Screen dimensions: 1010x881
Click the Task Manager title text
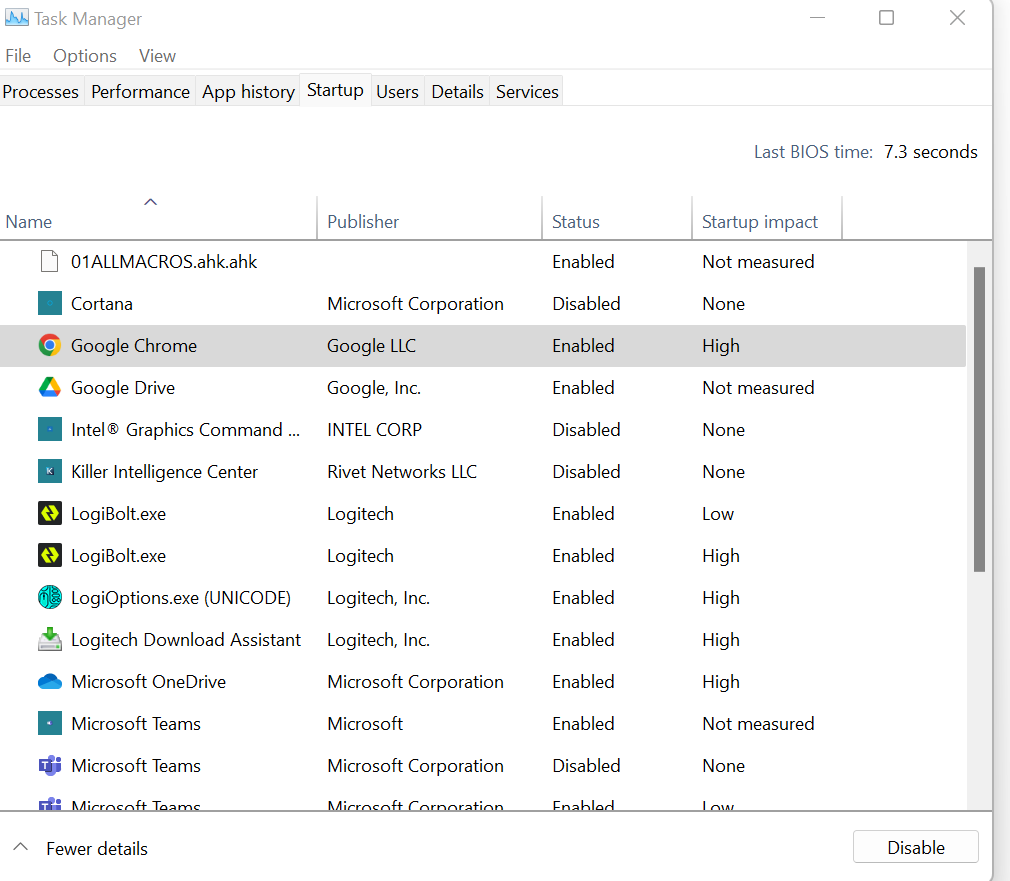tap(88, 19)
